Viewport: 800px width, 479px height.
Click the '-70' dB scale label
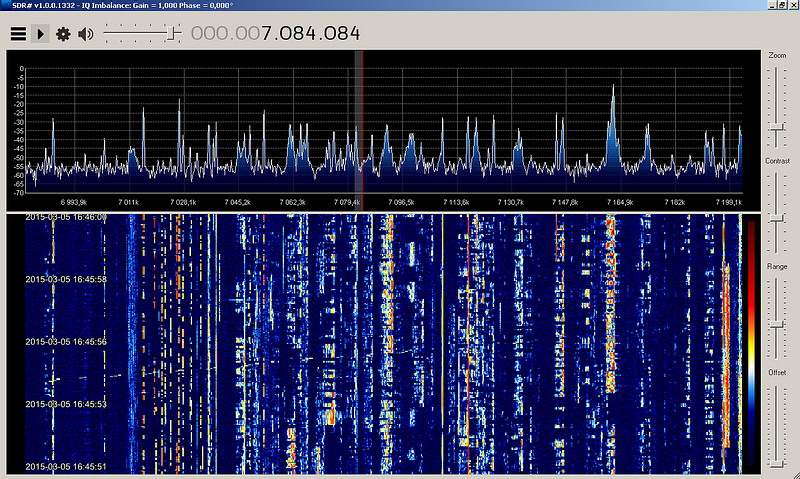19,193
